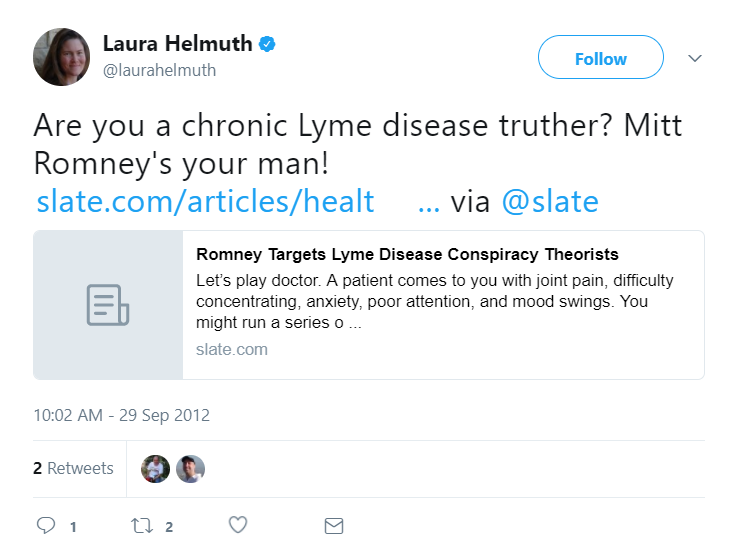
Task: Open Romney Targets Lyme Disease card title
Action: click(407, 255)
